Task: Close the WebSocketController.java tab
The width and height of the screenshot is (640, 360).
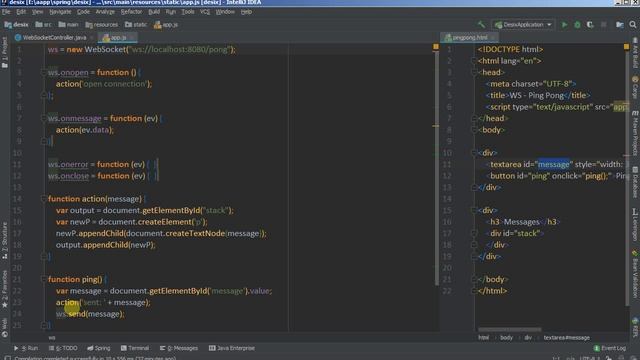Action: [91, 38]
